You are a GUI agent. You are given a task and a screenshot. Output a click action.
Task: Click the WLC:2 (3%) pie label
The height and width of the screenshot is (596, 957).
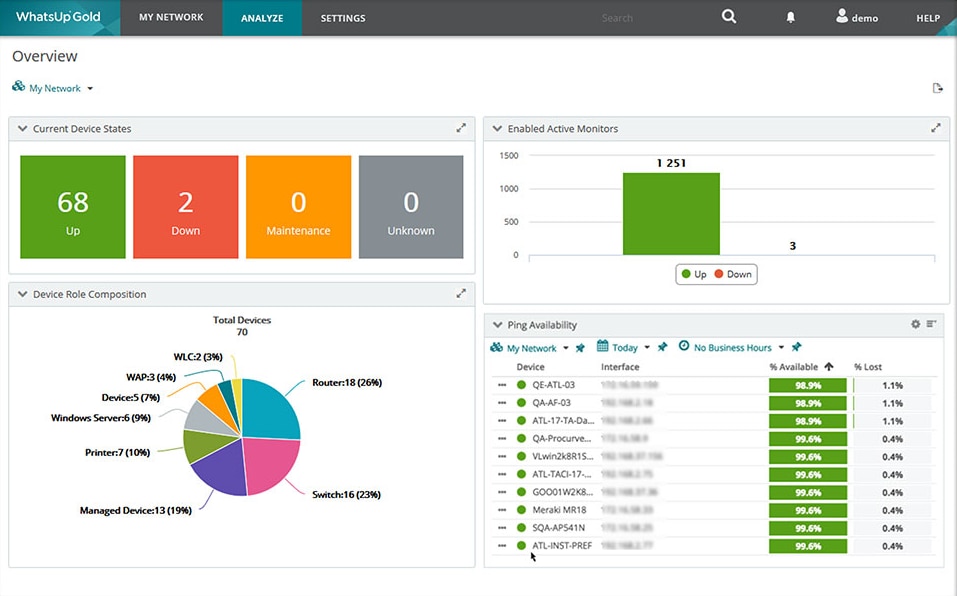(198, 357)
